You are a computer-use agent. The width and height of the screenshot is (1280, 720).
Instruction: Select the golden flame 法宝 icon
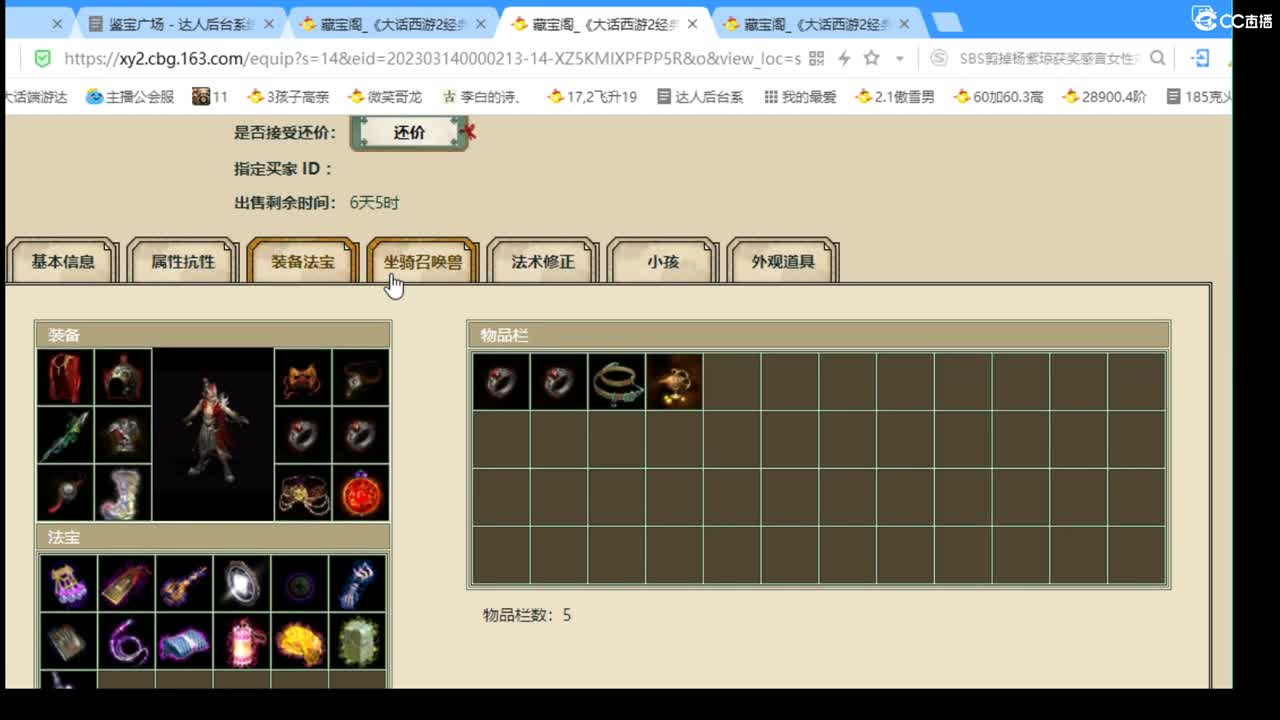tap(299, 641)
